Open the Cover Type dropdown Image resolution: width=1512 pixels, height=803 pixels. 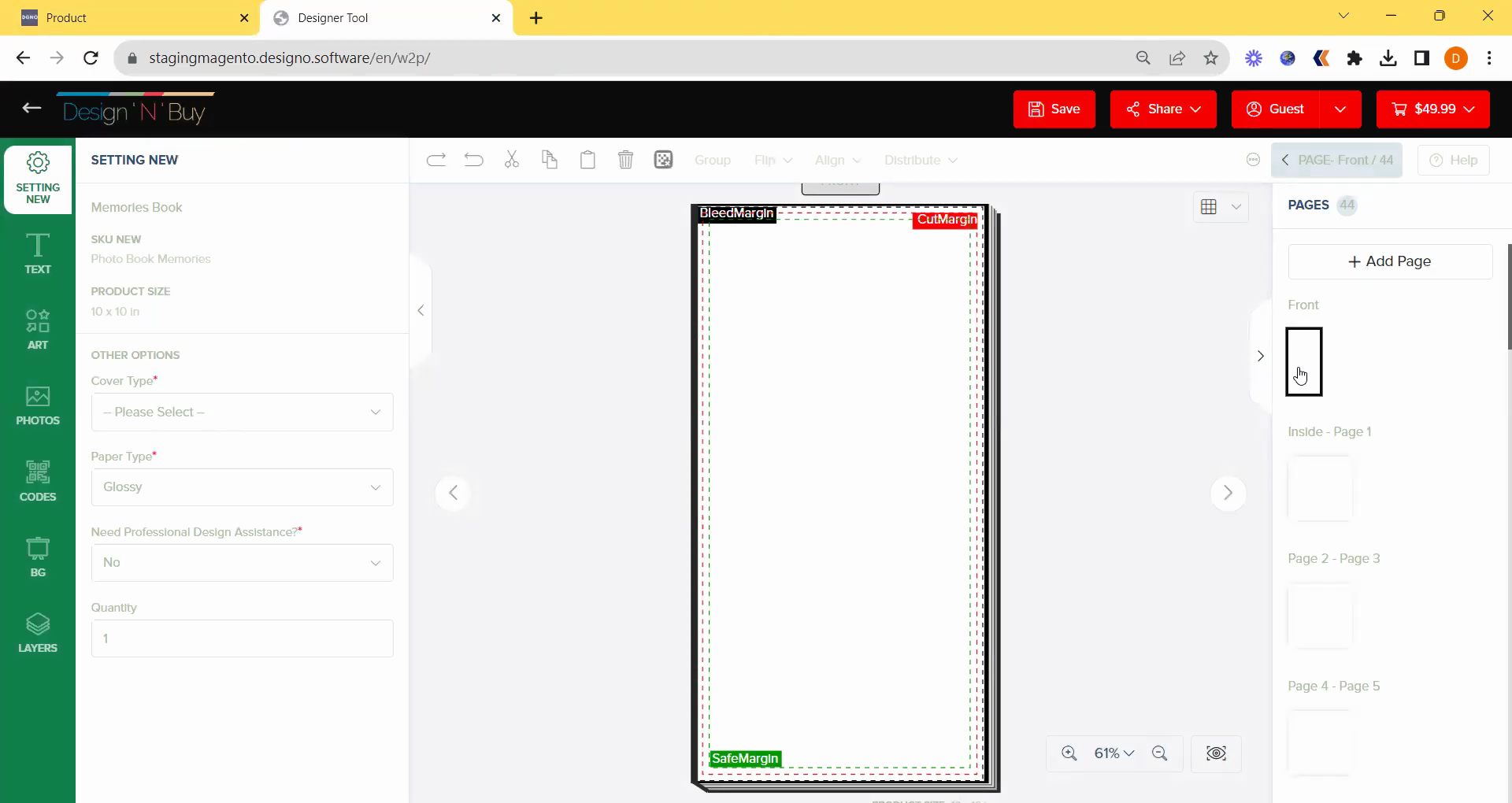[x=242, y=412]
